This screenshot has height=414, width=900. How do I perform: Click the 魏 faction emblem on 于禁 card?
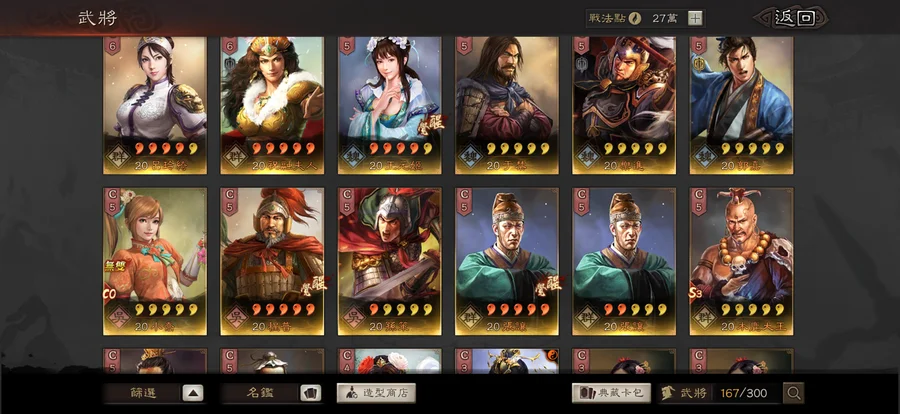point(468,154)
